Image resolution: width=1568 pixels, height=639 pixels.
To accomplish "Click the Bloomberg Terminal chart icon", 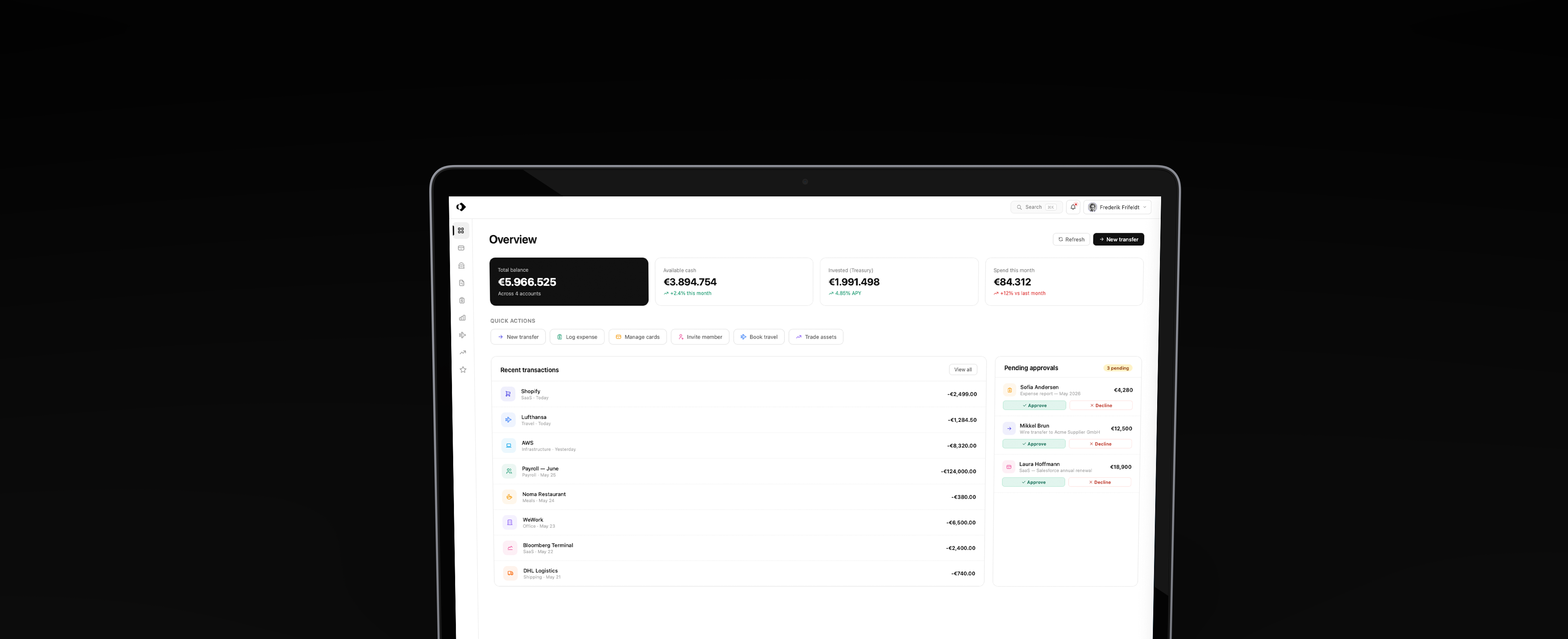I will [x=510, y=548].
